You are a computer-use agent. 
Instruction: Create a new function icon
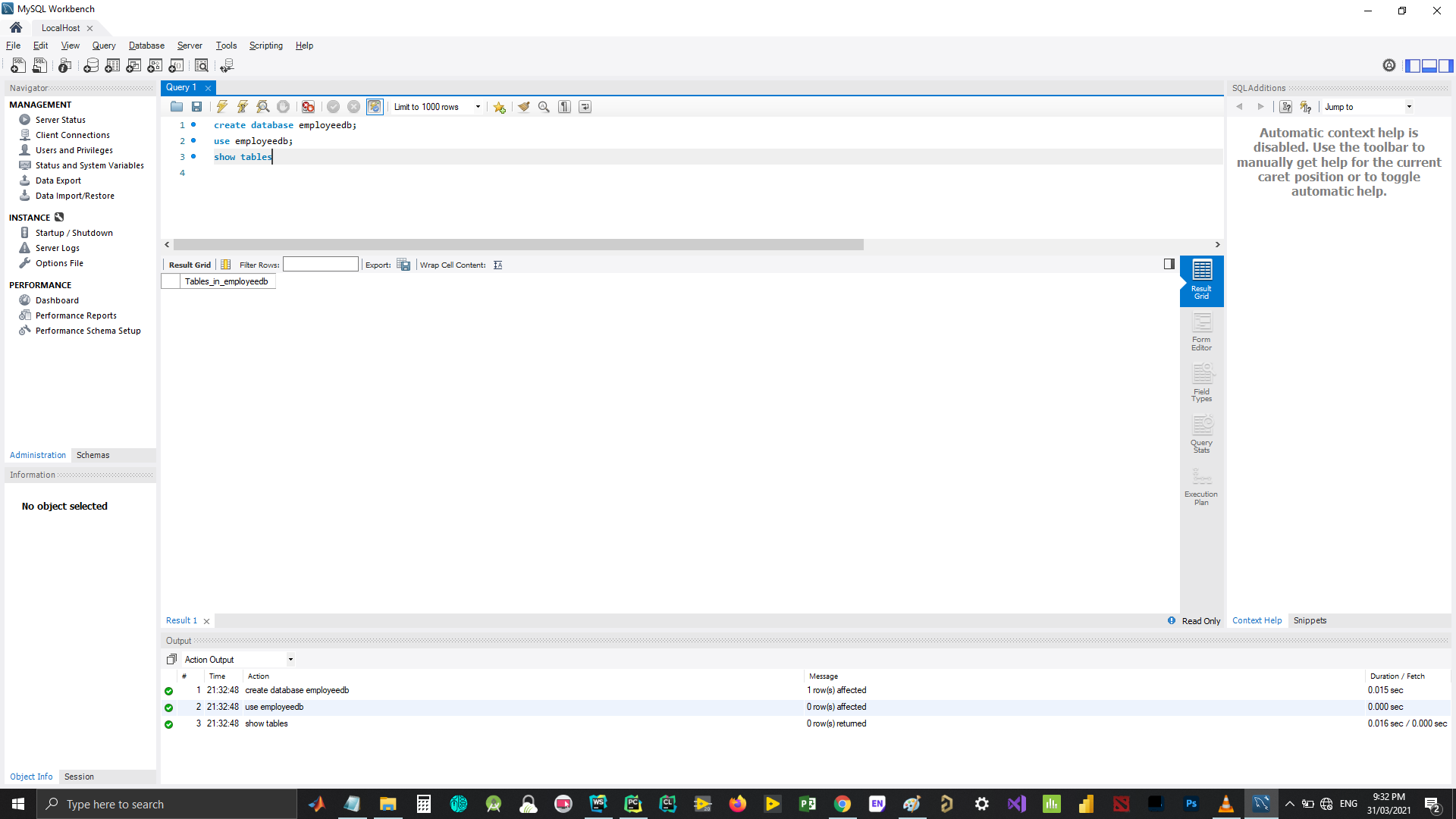point(176,66)
